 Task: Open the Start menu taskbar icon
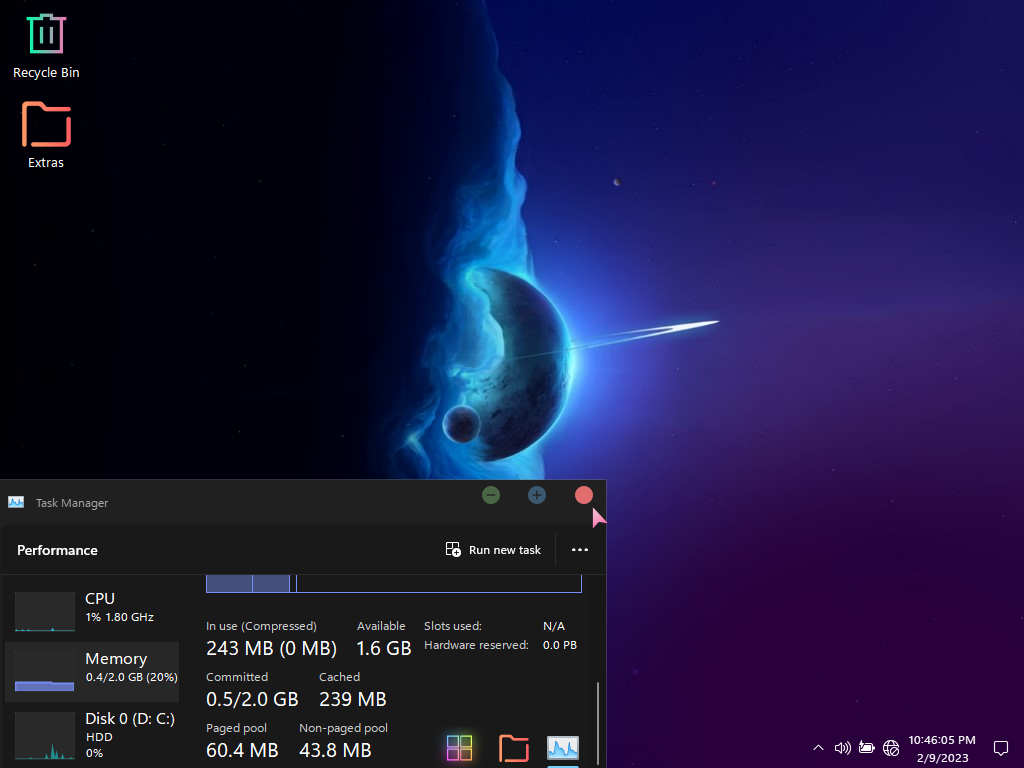pyautogui.click(x=459, y=748)
